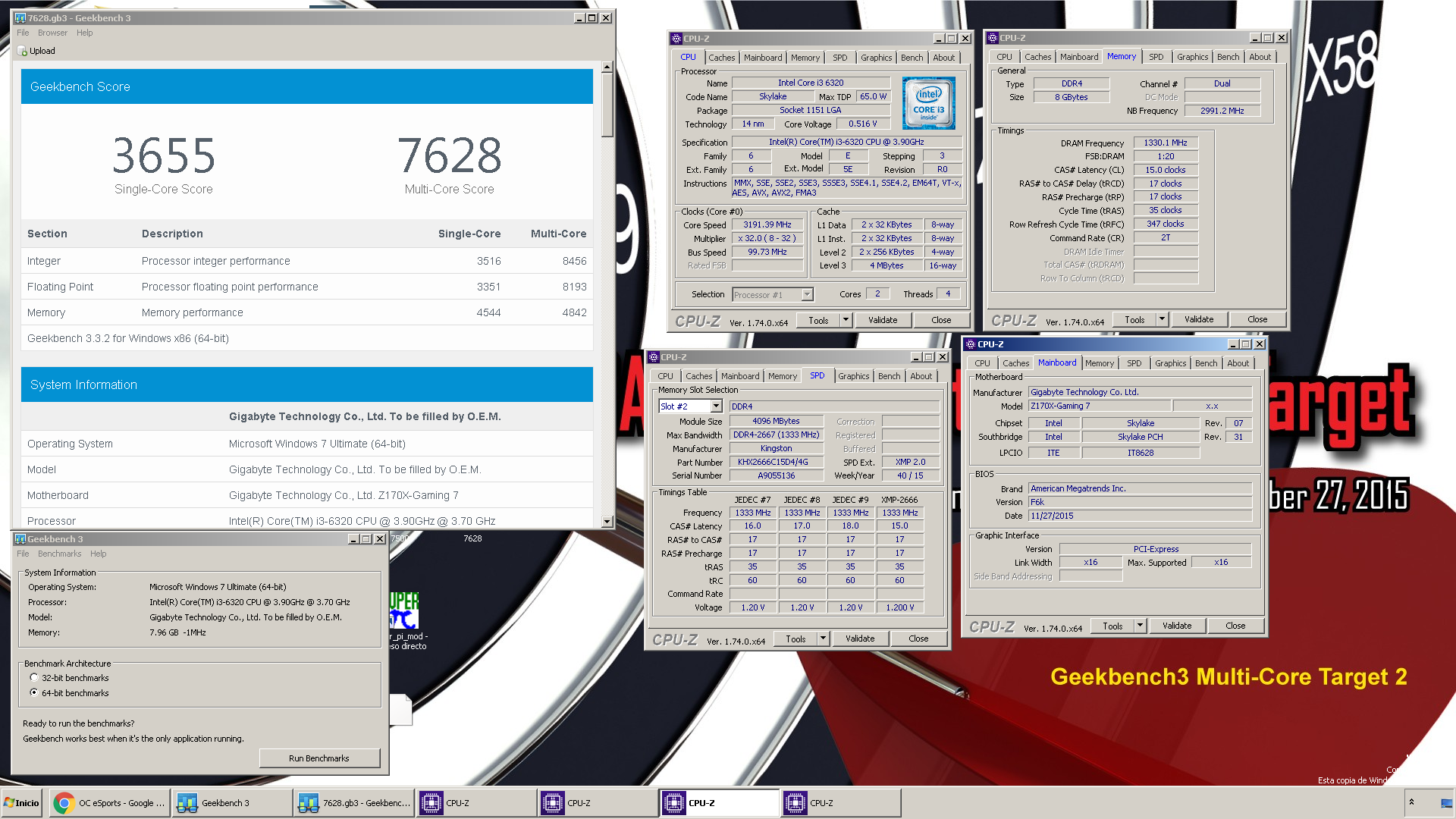Image resolution: width=1456 pixels, height=819 pixels.
Task: Open the Windows Inicio start button
Action: [21, 803]
